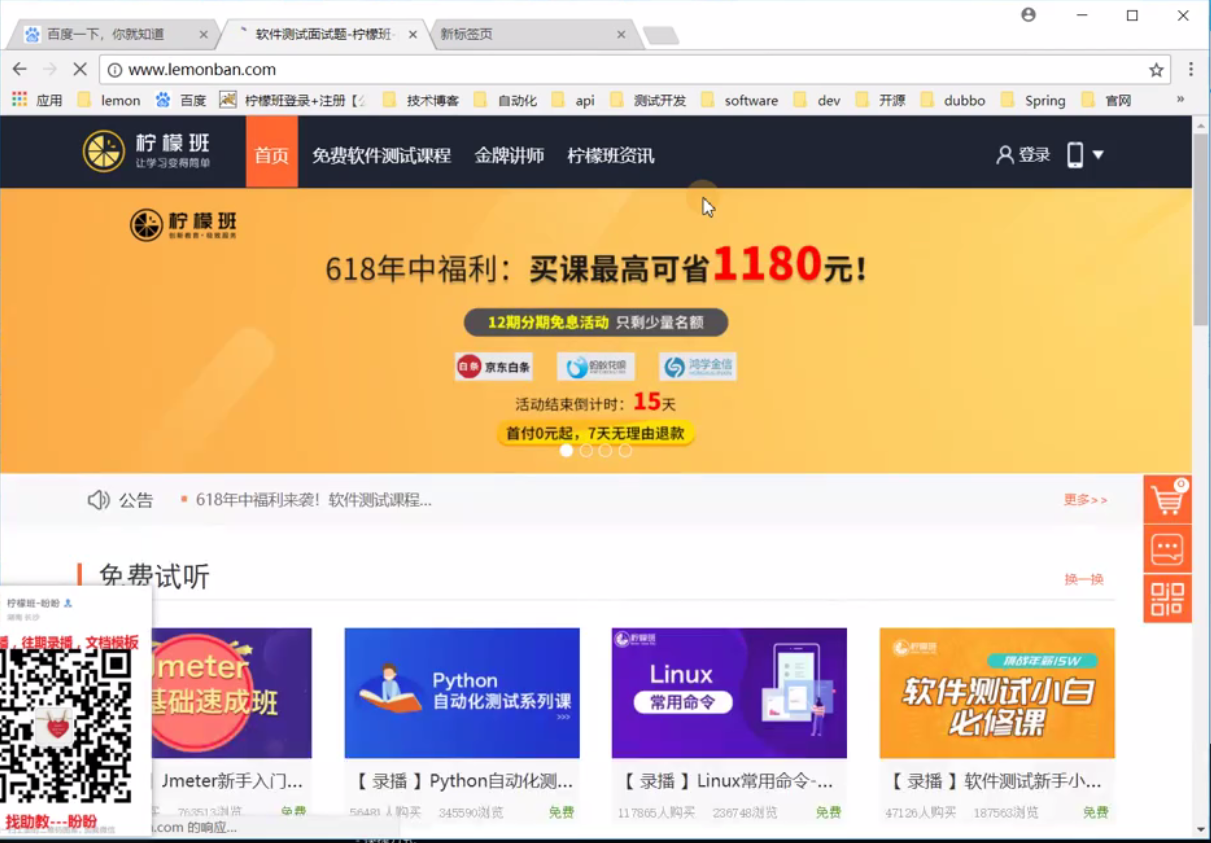
Task: Open the Linux常用命令 course thumbnail
Action: [729, 693]
